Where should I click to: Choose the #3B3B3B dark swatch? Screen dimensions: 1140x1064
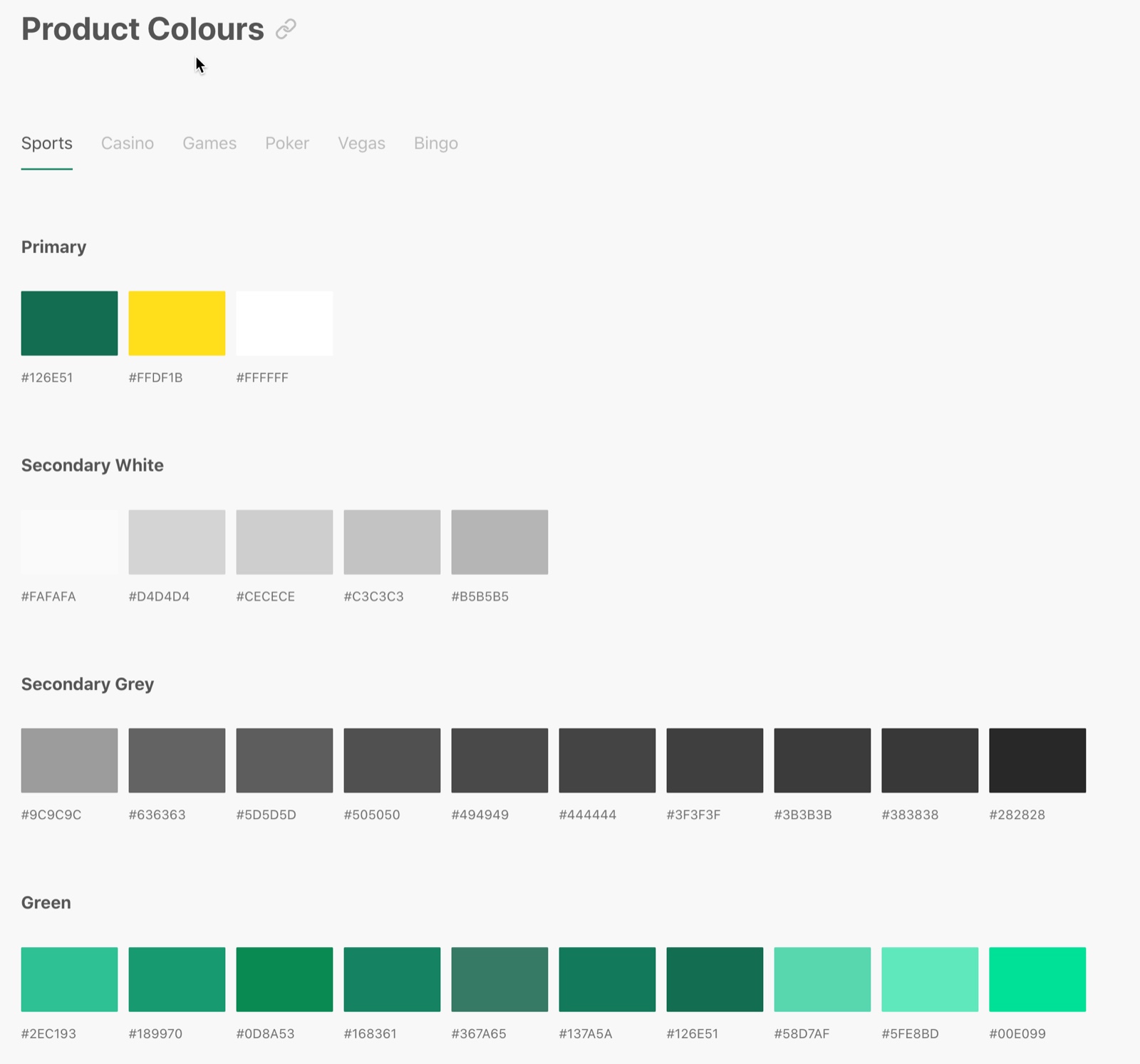pos(822,760)
